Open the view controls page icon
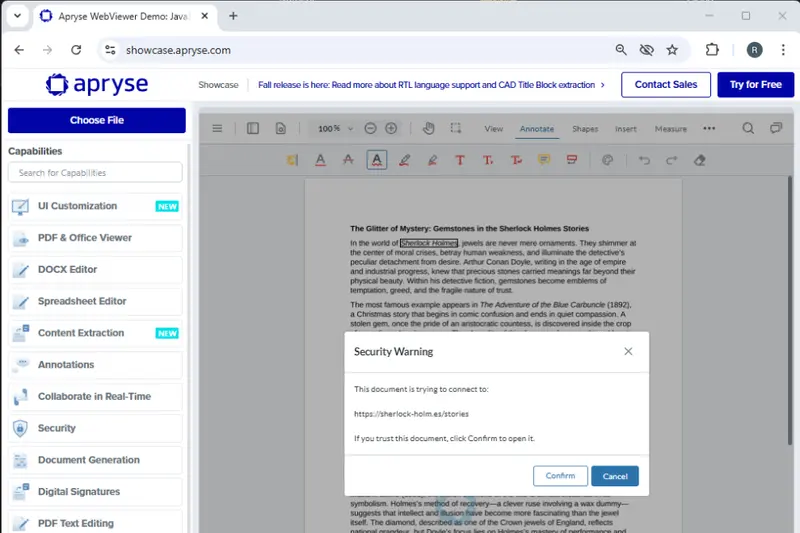Viewport: 800px width, 533px height. 281,129
